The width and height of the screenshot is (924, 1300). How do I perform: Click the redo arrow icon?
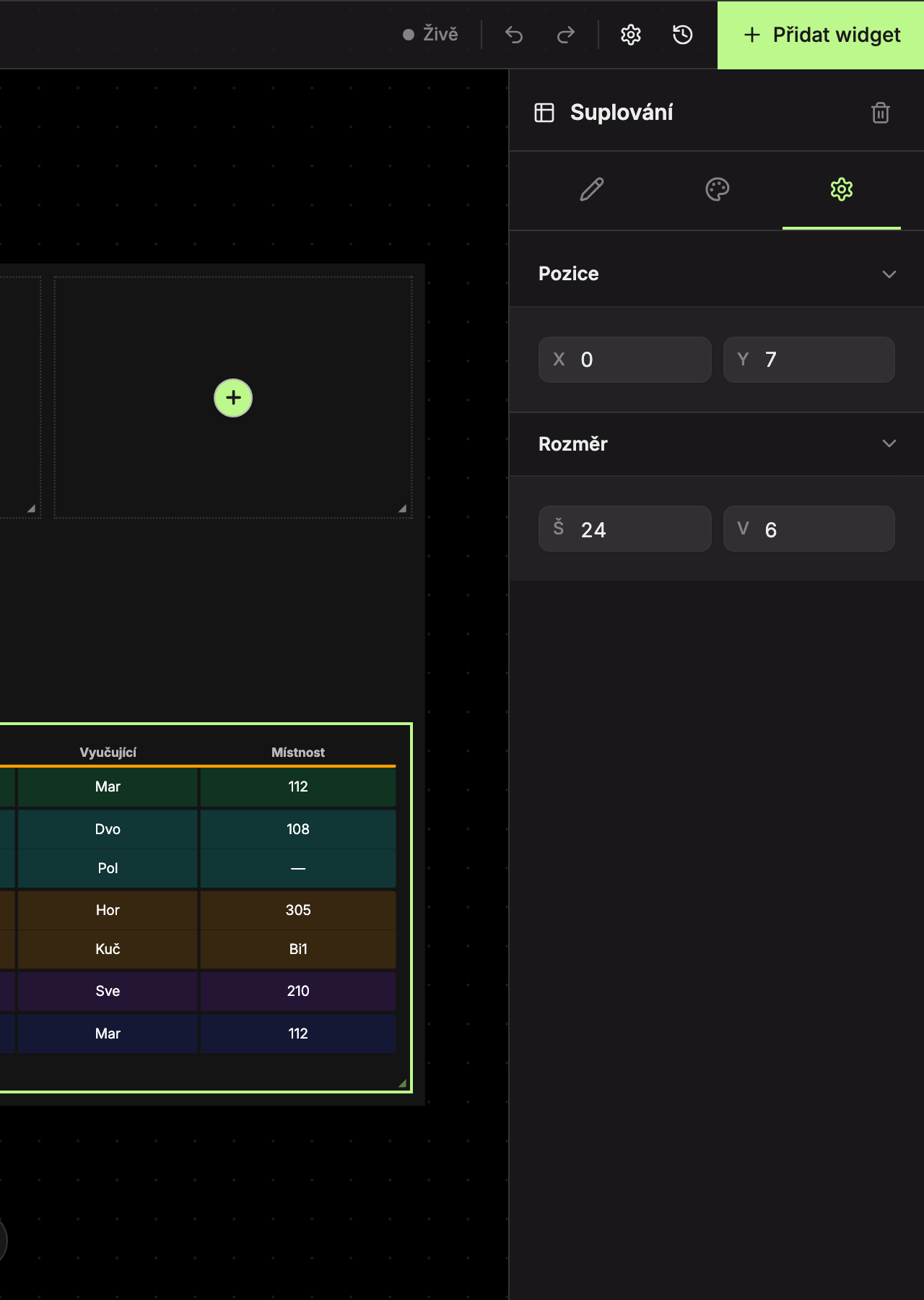[x=566, y=35]
